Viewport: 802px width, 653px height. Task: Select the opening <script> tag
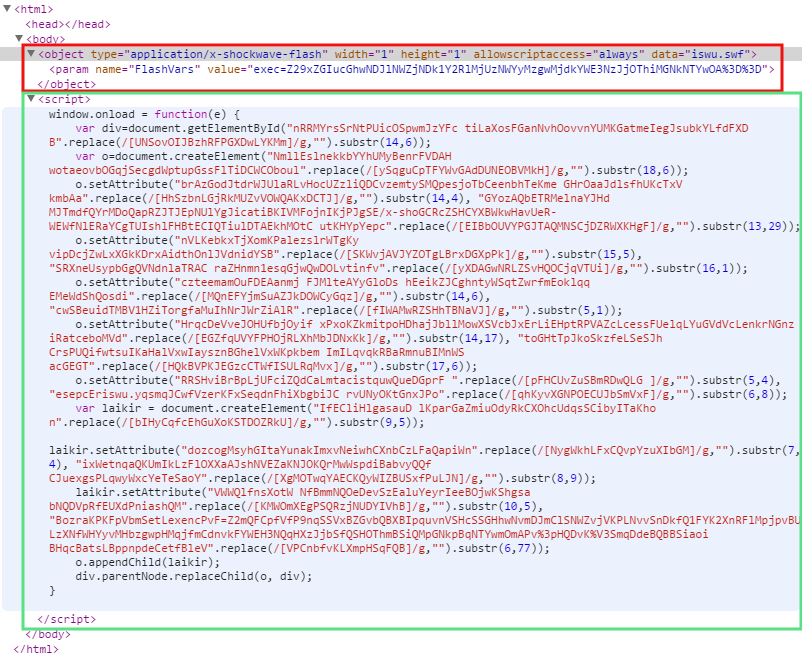64,99
